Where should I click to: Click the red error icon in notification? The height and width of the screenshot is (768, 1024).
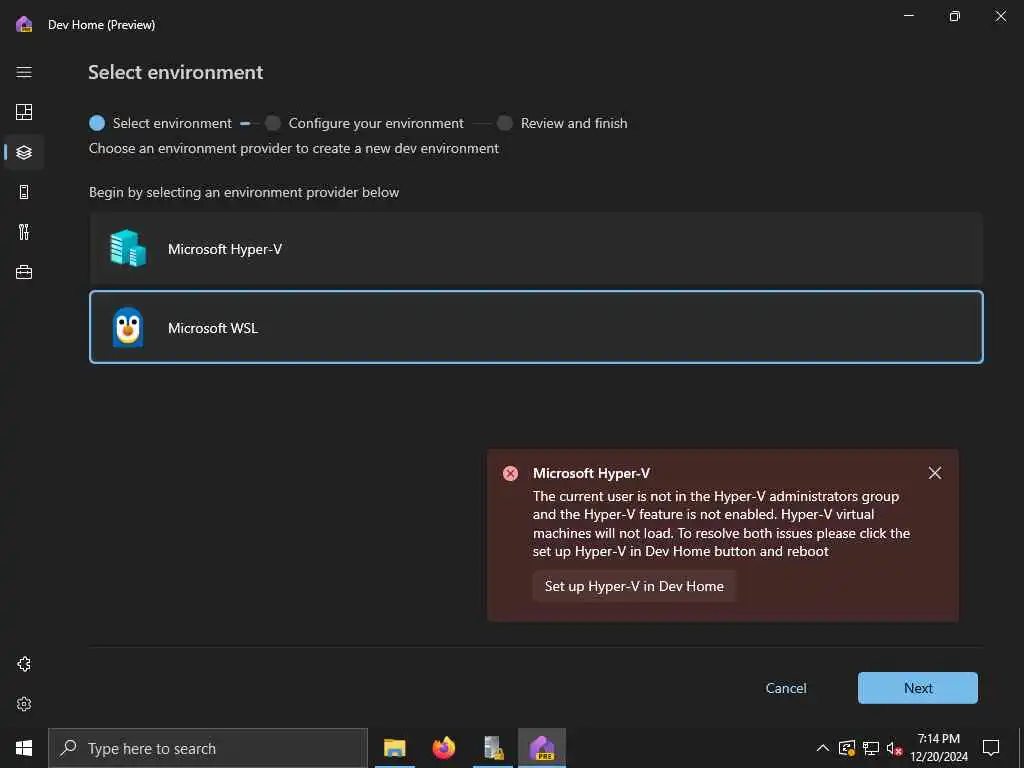[x=510, y=473]
